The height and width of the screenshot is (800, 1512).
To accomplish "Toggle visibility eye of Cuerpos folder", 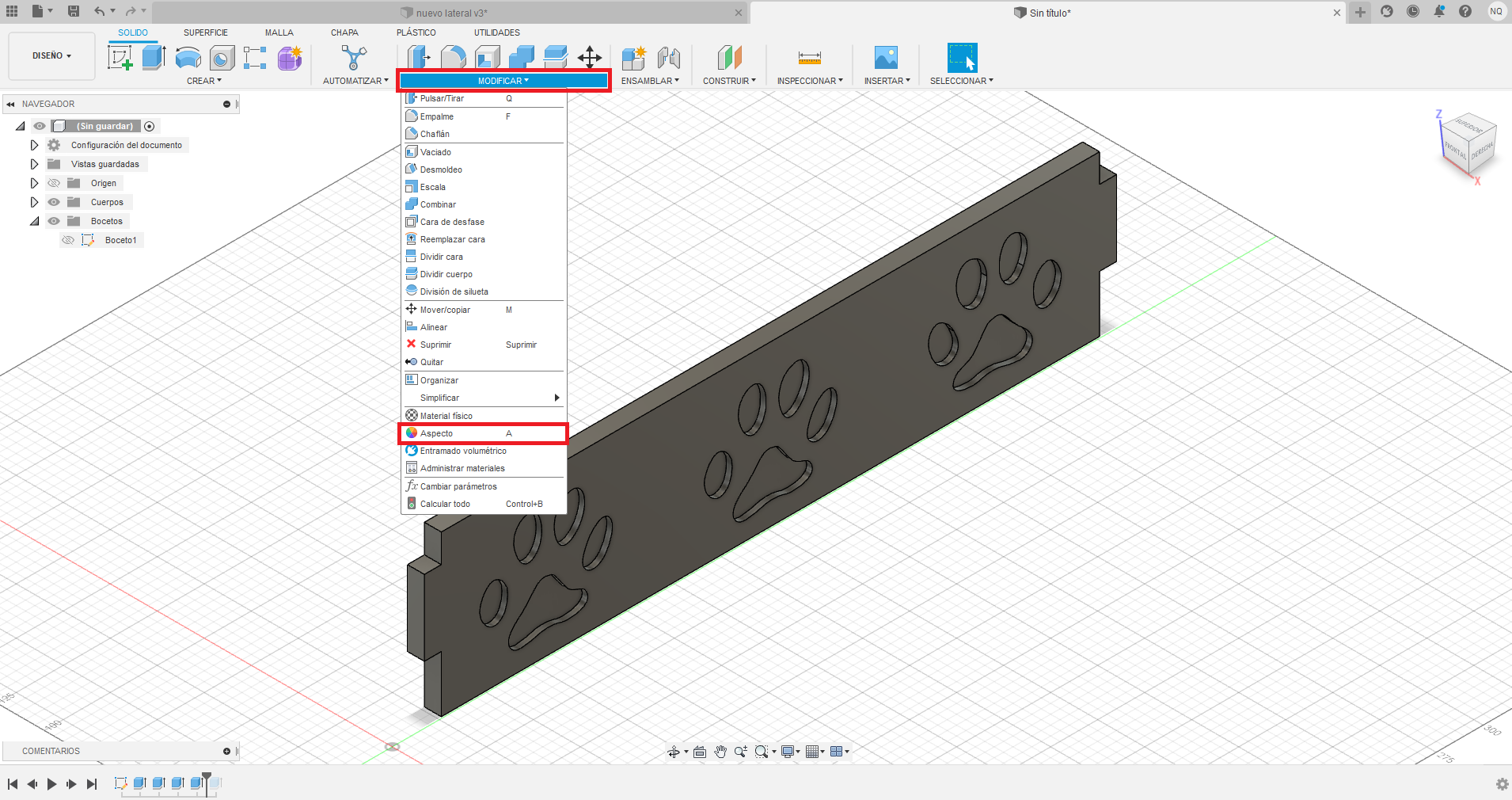I will point(54,202).
